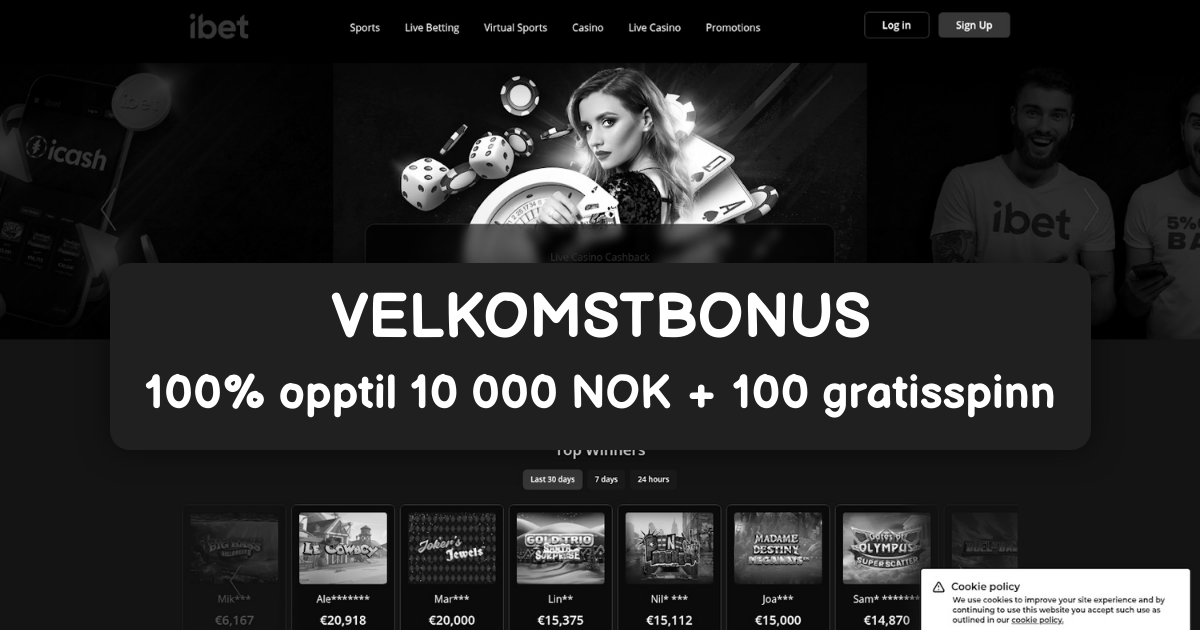Open Madame Destiny Megaways thumbnail
The image size is (1200, 630).
tap(778, 548)
